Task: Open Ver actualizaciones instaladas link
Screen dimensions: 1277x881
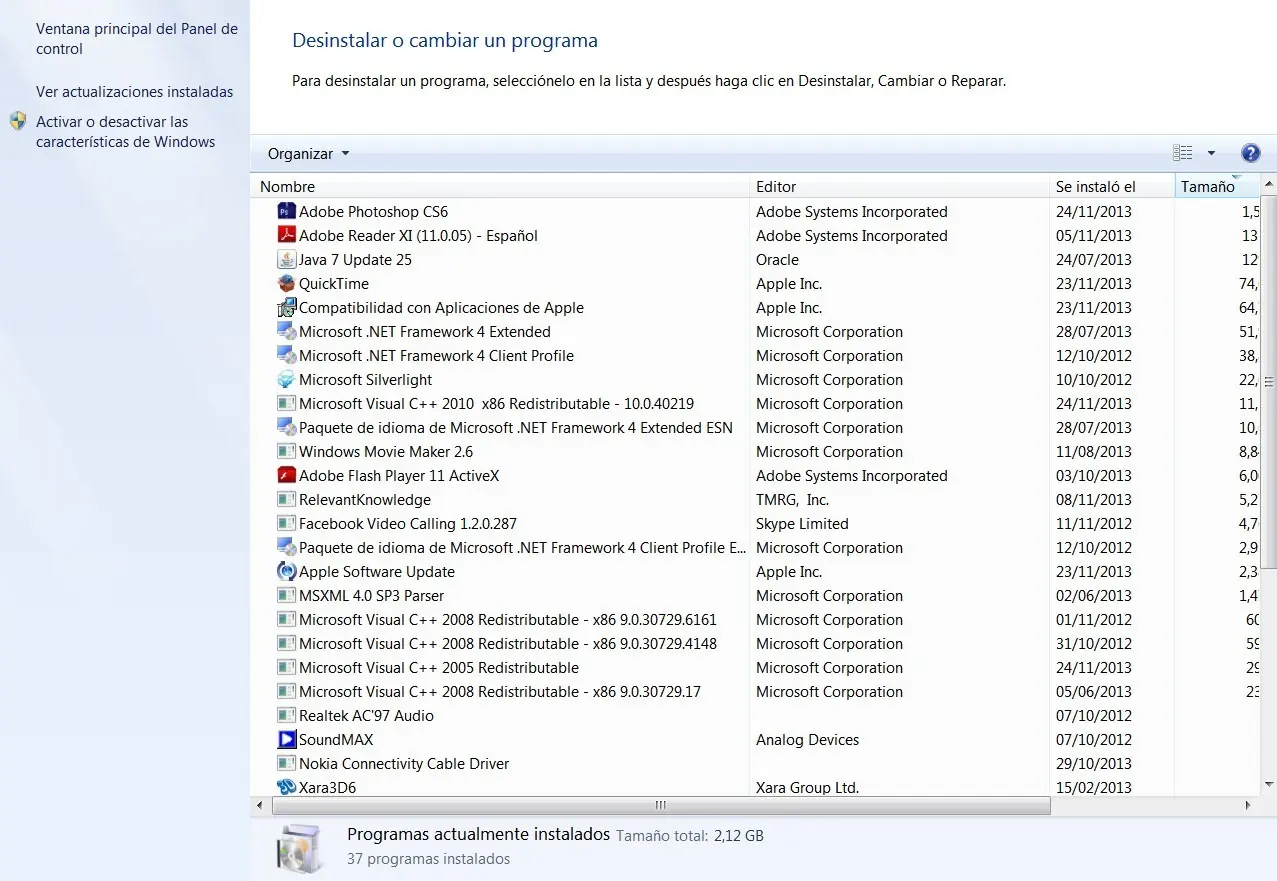Action: click(x=135, y=92)
